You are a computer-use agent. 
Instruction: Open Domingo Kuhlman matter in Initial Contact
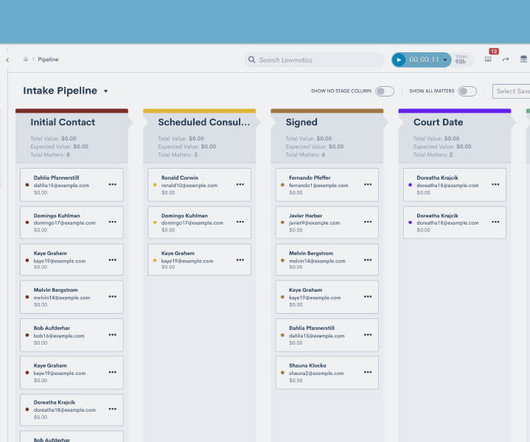pyautogui.click(x=72, y=222)
